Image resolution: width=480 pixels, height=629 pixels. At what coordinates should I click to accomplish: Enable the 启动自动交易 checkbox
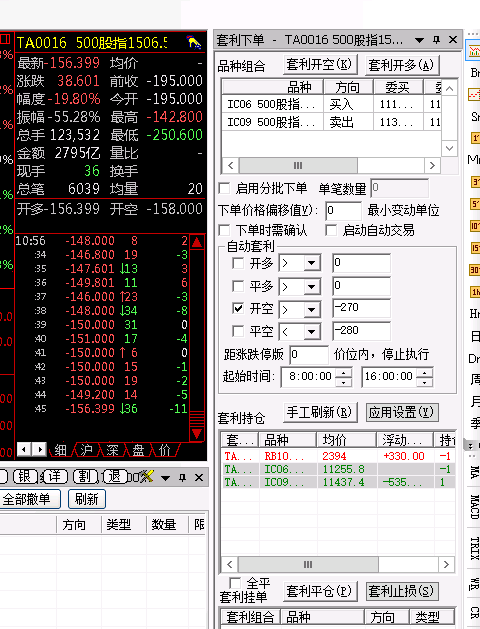point(331,230)
